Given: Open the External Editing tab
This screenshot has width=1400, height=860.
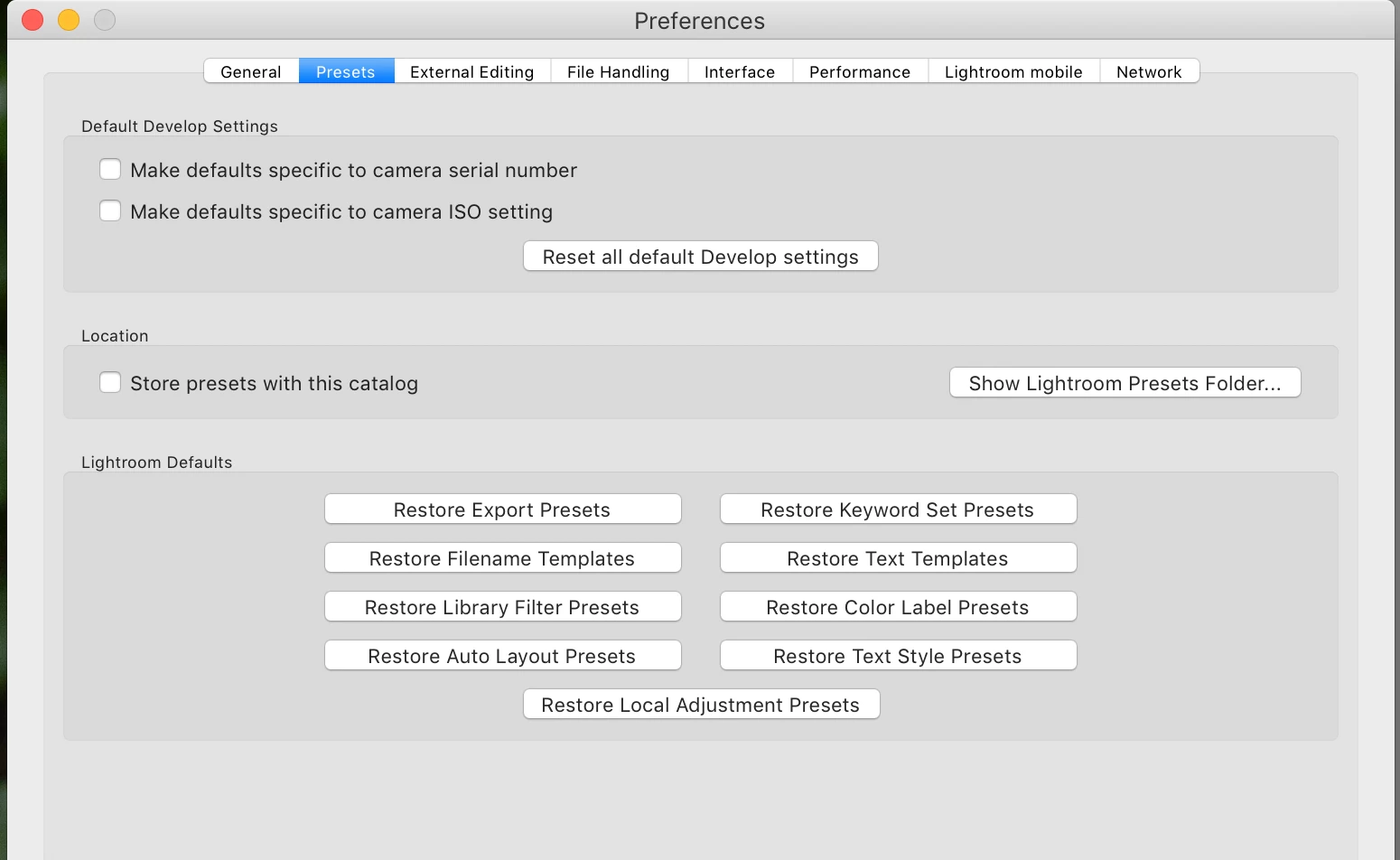Looking at the screenshot, I should click(472, 71).
